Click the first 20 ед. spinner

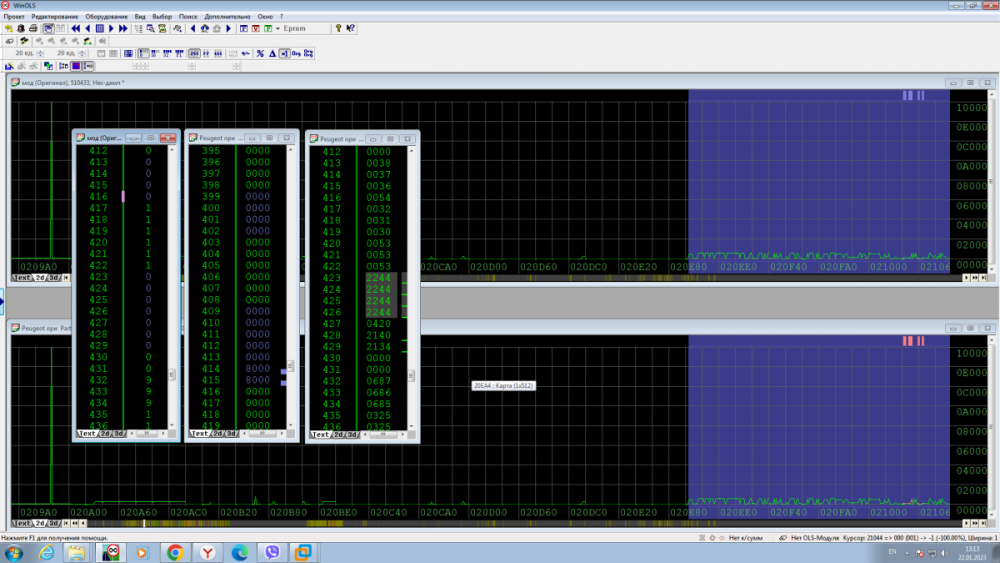(x=40, y=53)
